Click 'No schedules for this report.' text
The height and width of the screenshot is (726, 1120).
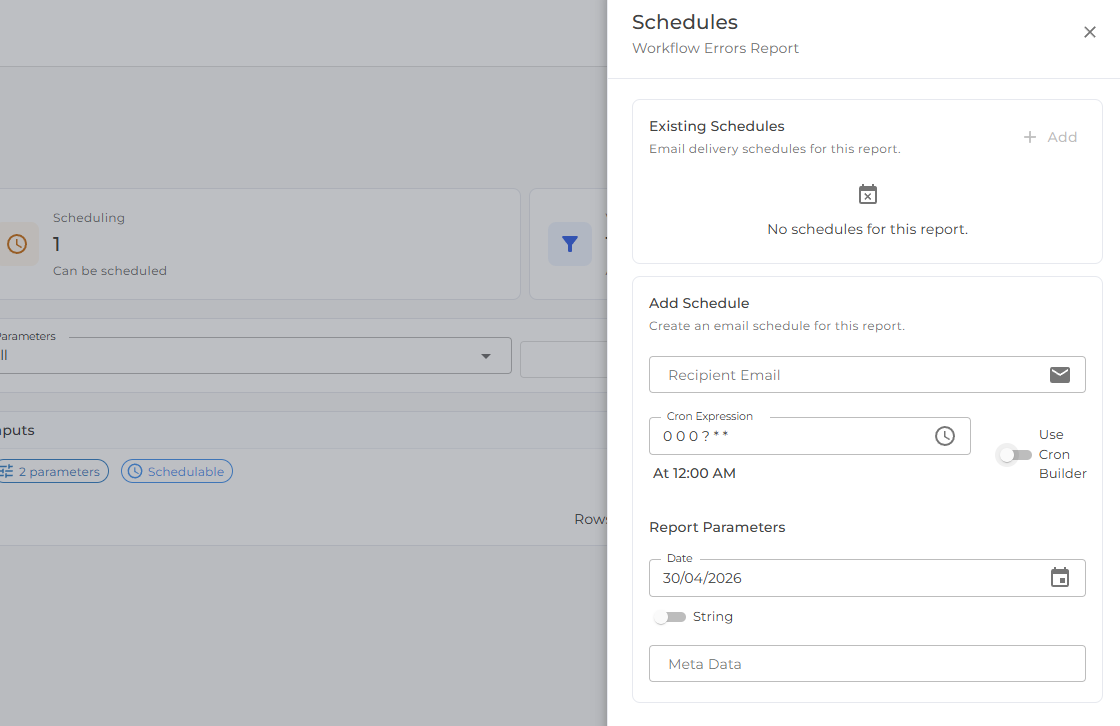tap(867, 229)
